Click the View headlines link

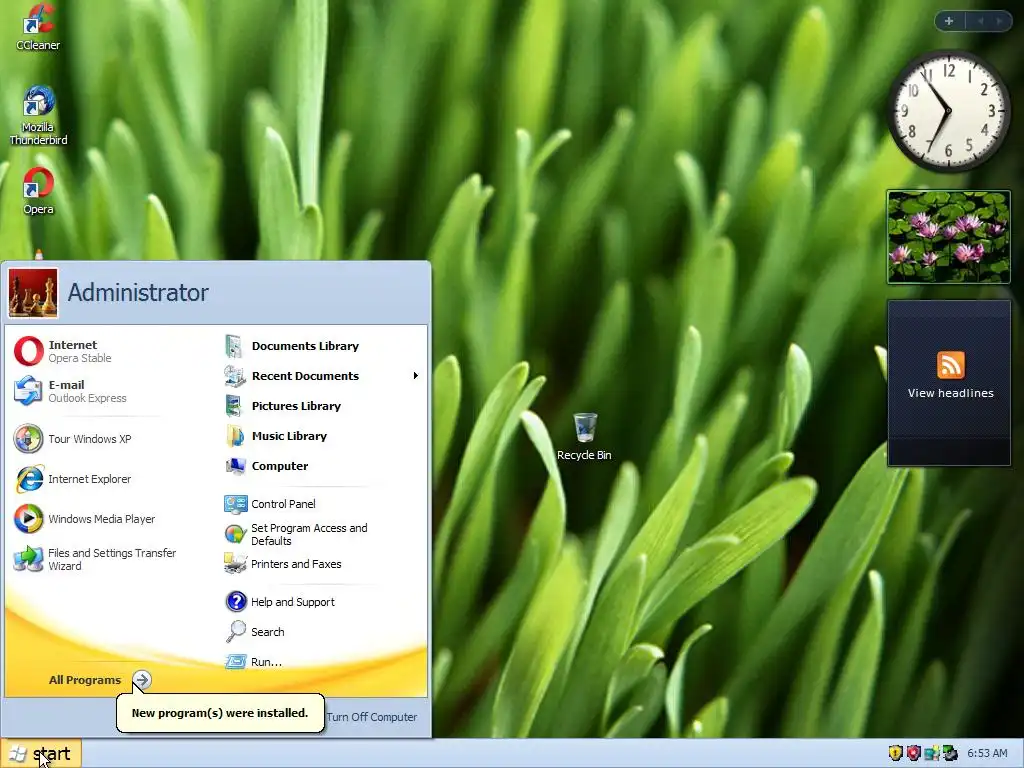[950, 393]
